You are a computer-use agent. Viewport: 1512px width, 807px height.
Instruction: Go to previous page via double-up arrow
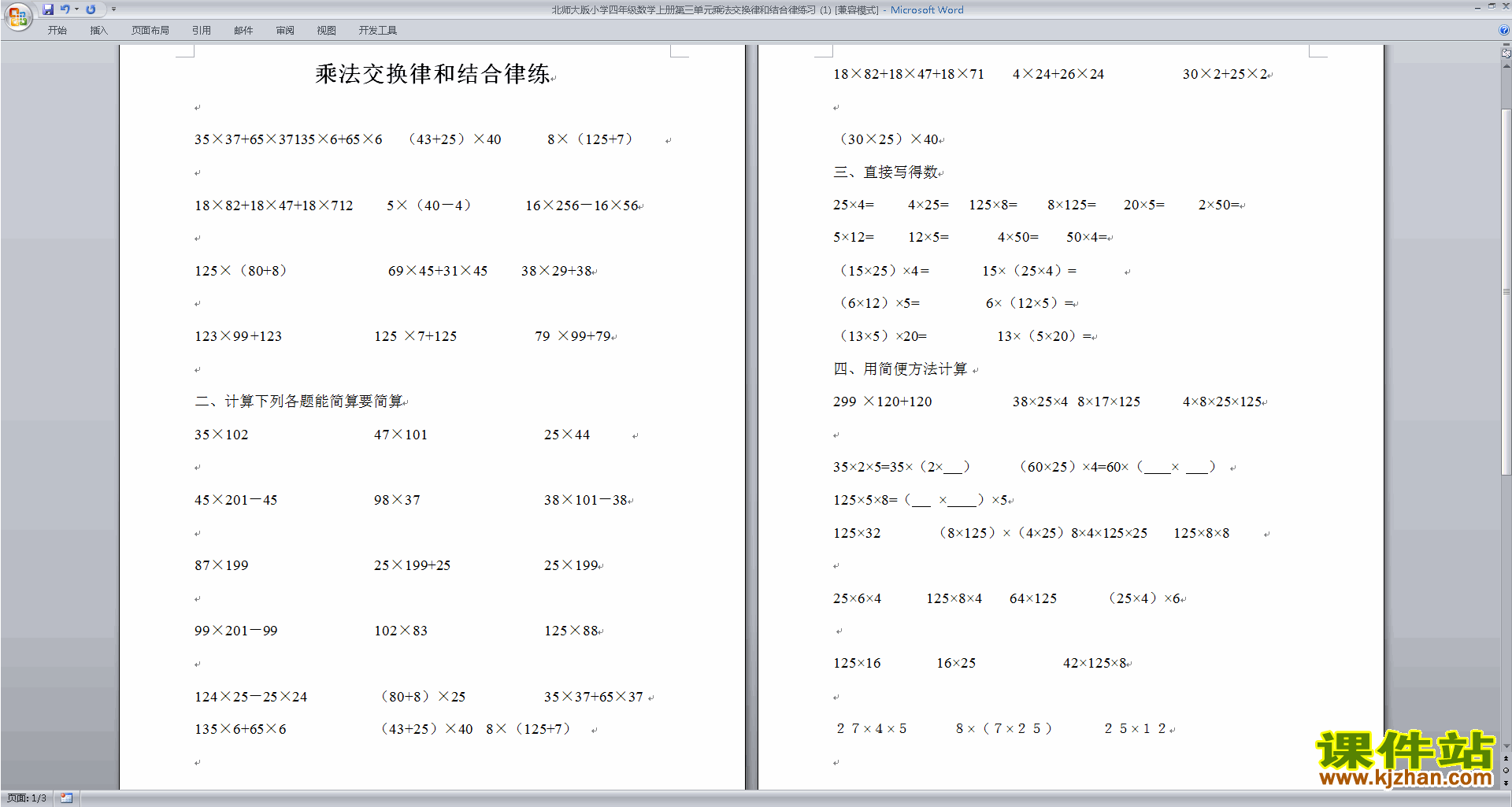point(1506,758)
